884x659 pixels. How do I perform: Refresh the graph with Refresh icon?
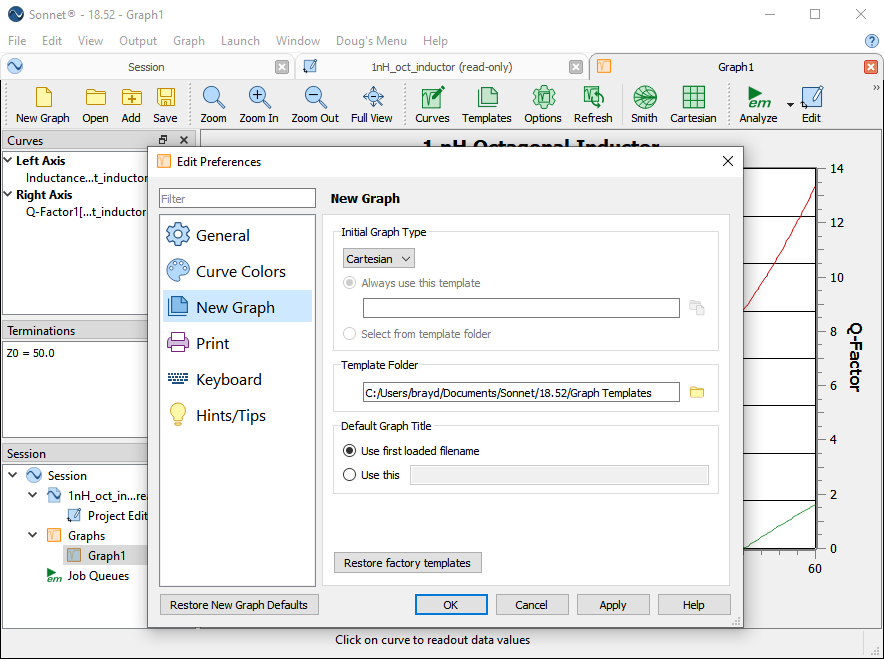click(593, 105)
